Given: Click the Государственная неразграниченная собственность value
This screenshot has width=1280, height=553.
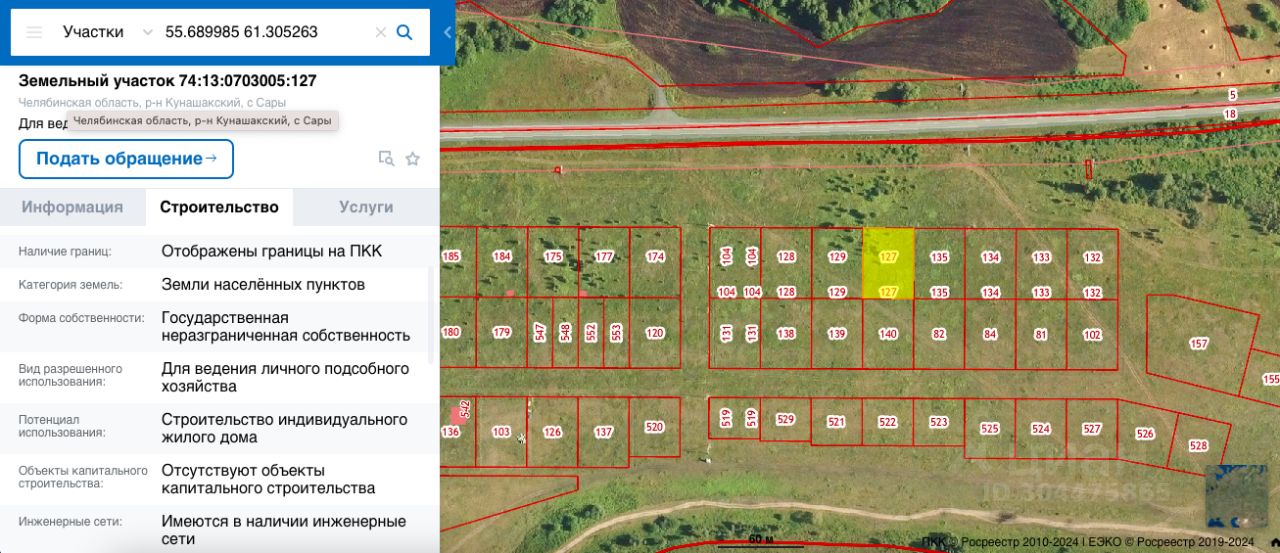Looking at the screenshot, I should click(x=286, y=326).
